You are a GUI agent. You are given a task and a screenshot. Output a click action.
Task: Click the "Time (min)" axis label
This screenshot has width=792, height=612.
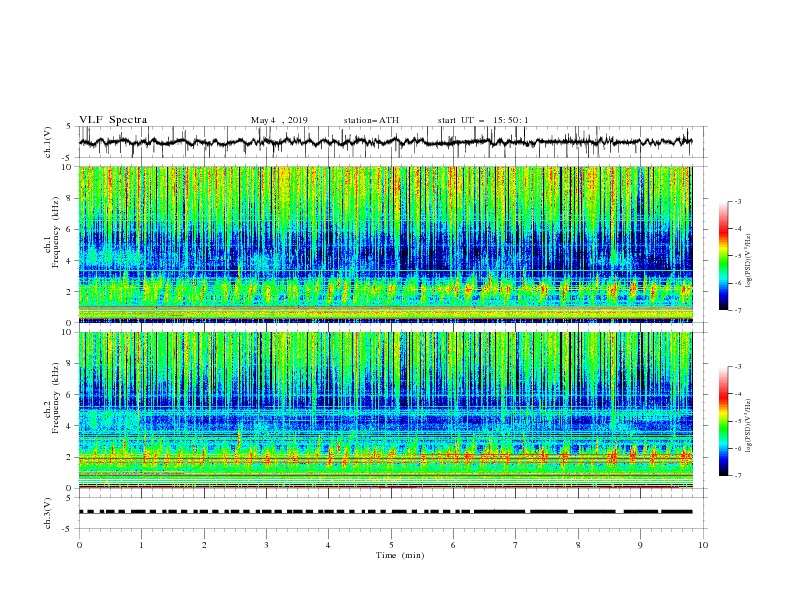pos(400,555)
